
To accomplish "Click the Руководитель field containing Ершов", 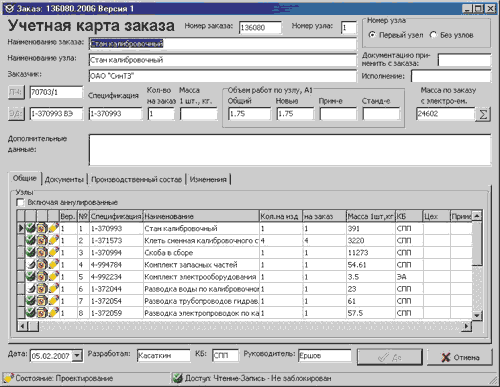I will point(325,356).
